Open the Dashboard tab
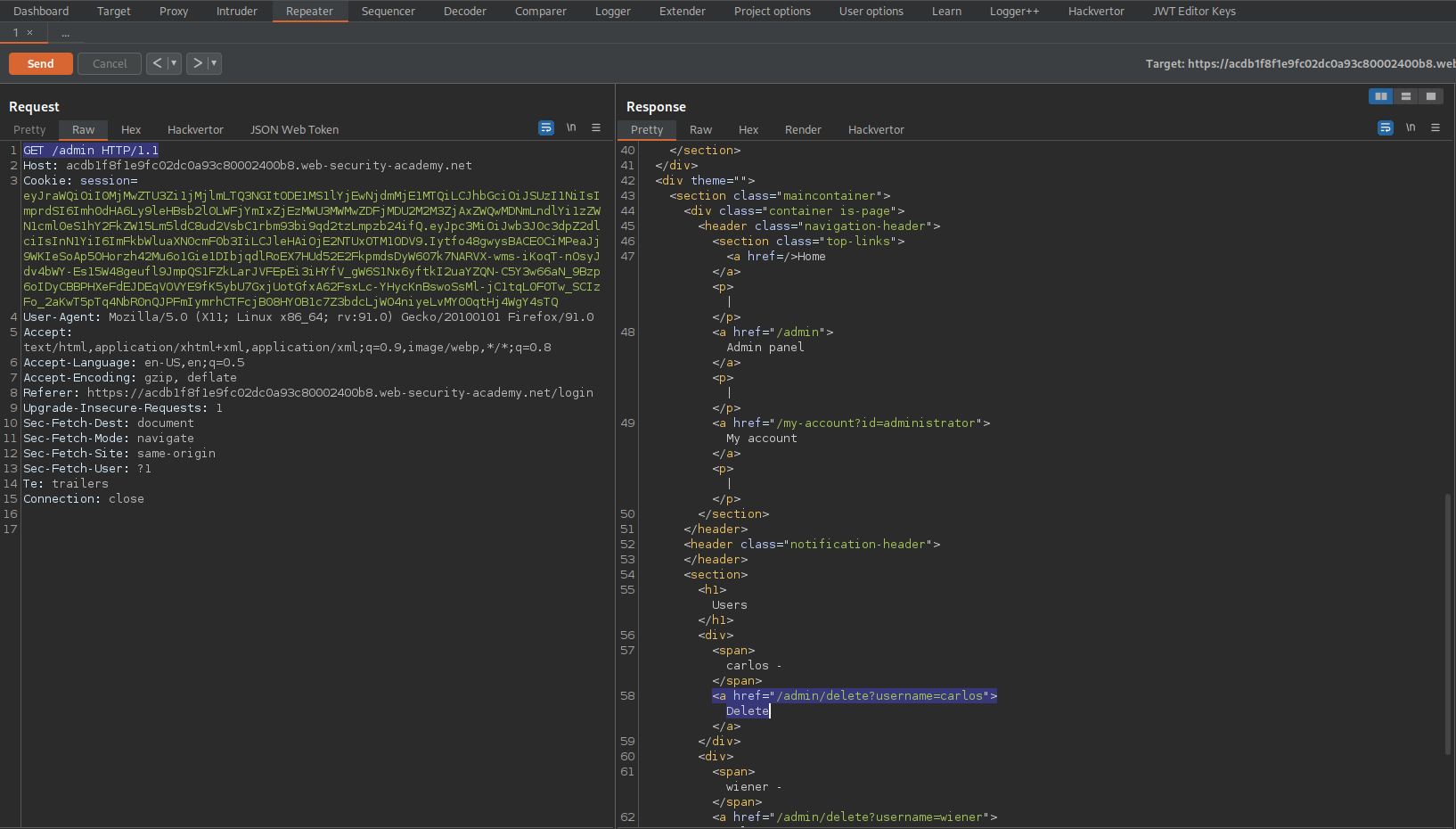 pyautogui.click(x=41, y=12)
